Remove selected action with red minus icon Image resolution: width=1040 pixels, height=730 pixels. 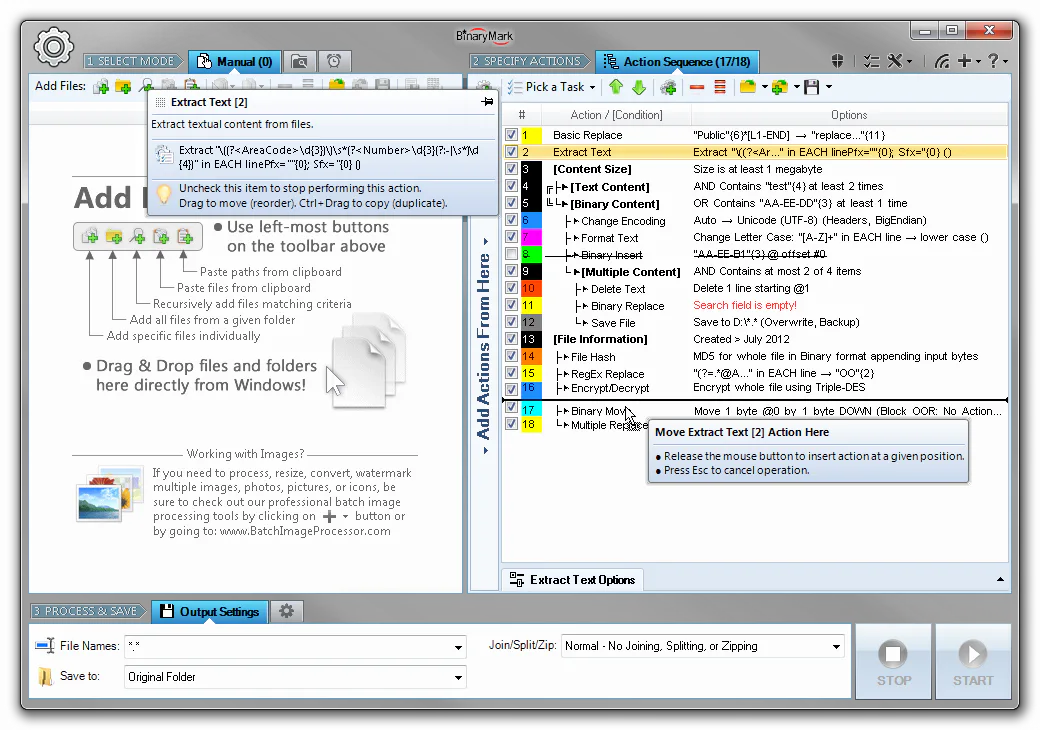coord(696,87)
